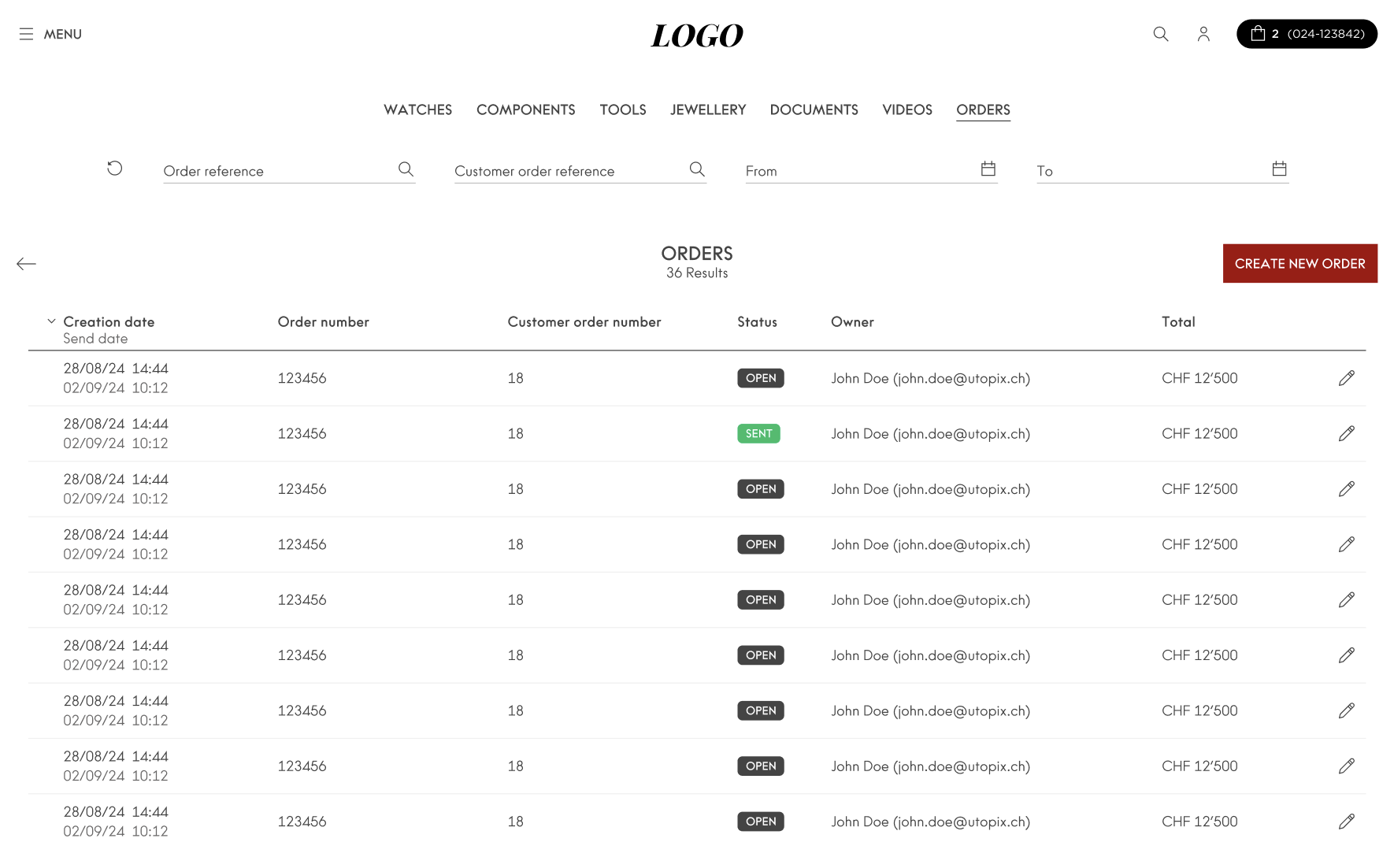Click the pencil icon in the fifth order row
Viewport: 1394px width, 868px height.
click(x=1347, y=599)
